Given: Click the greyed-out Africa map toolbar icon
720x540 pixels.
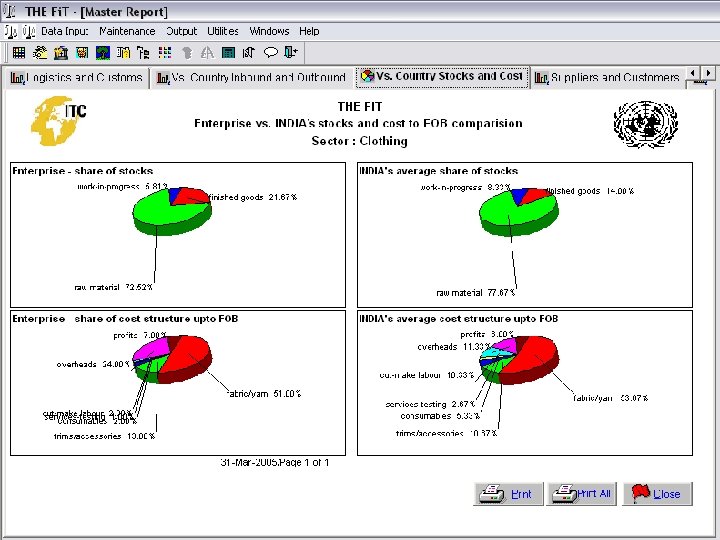Looking at the screenshot, I should 186,53.
